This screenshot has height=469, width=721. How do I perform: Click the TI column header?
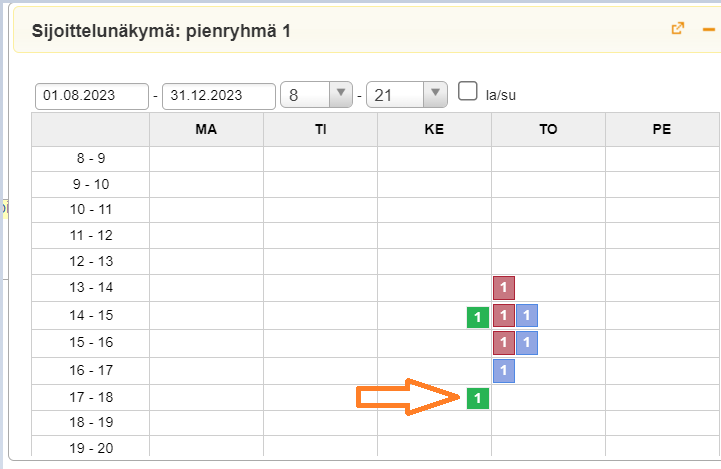320,129
